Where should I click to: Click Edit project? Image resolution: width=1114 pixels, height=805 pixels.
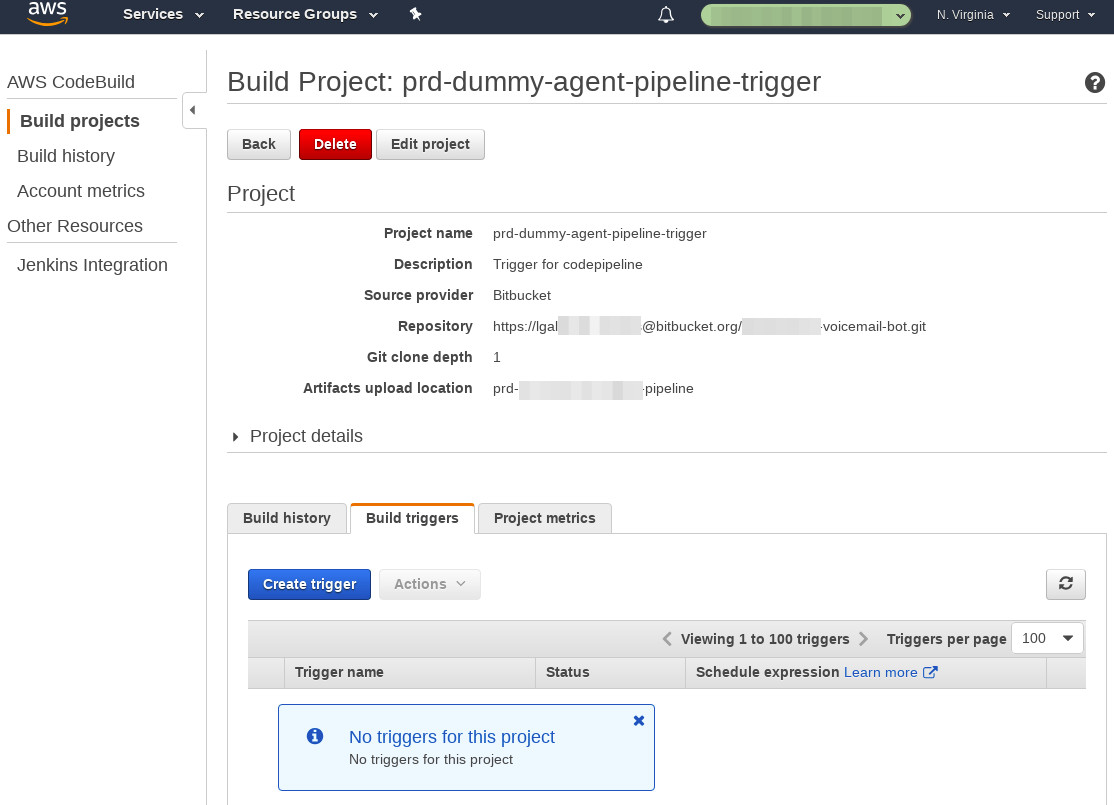(431, 144)
